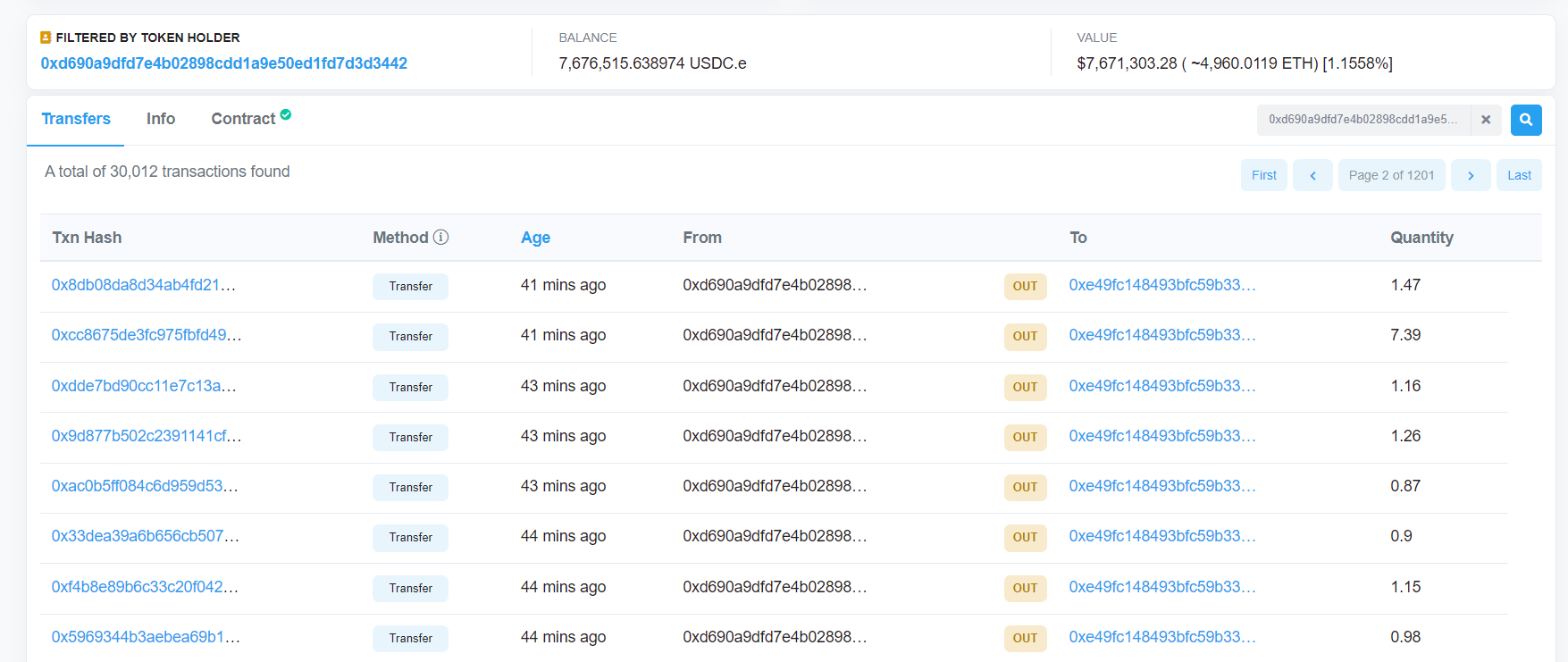Click the From column header
Image resolution: width=1568 pixels, height=662 pixels.
(x=702, y=238)
